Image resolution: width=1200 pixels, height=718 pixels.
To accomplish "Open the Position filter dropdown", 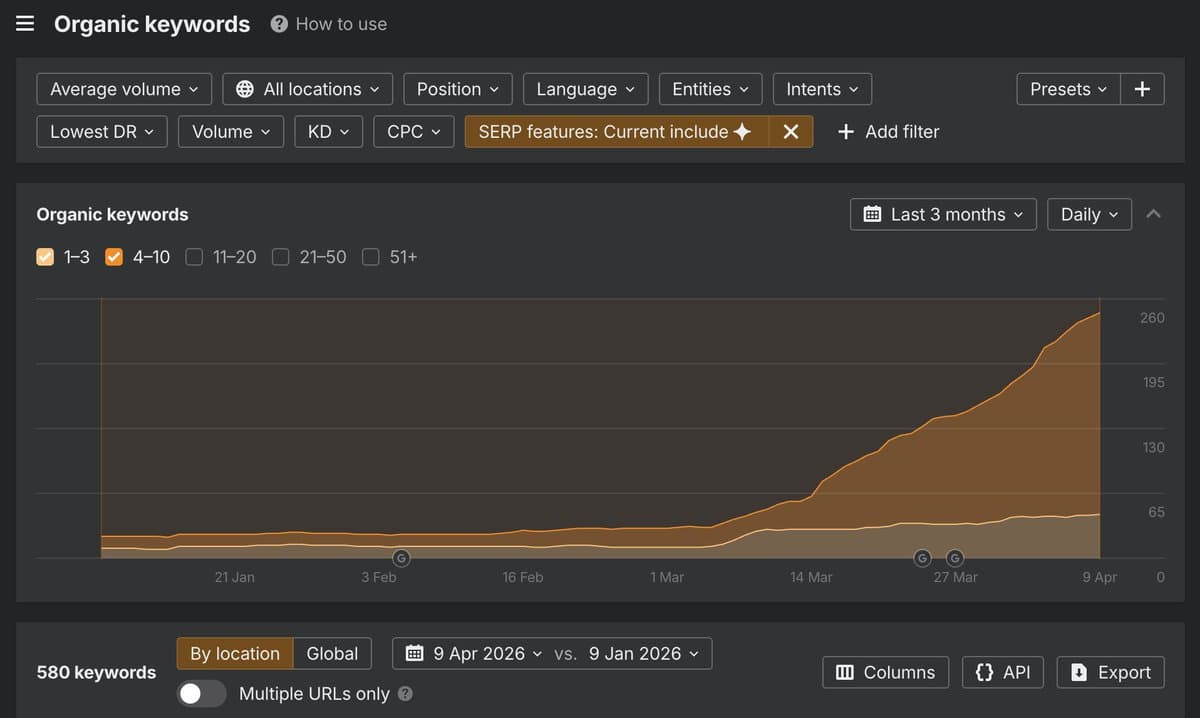I will (x=457, y=89).
